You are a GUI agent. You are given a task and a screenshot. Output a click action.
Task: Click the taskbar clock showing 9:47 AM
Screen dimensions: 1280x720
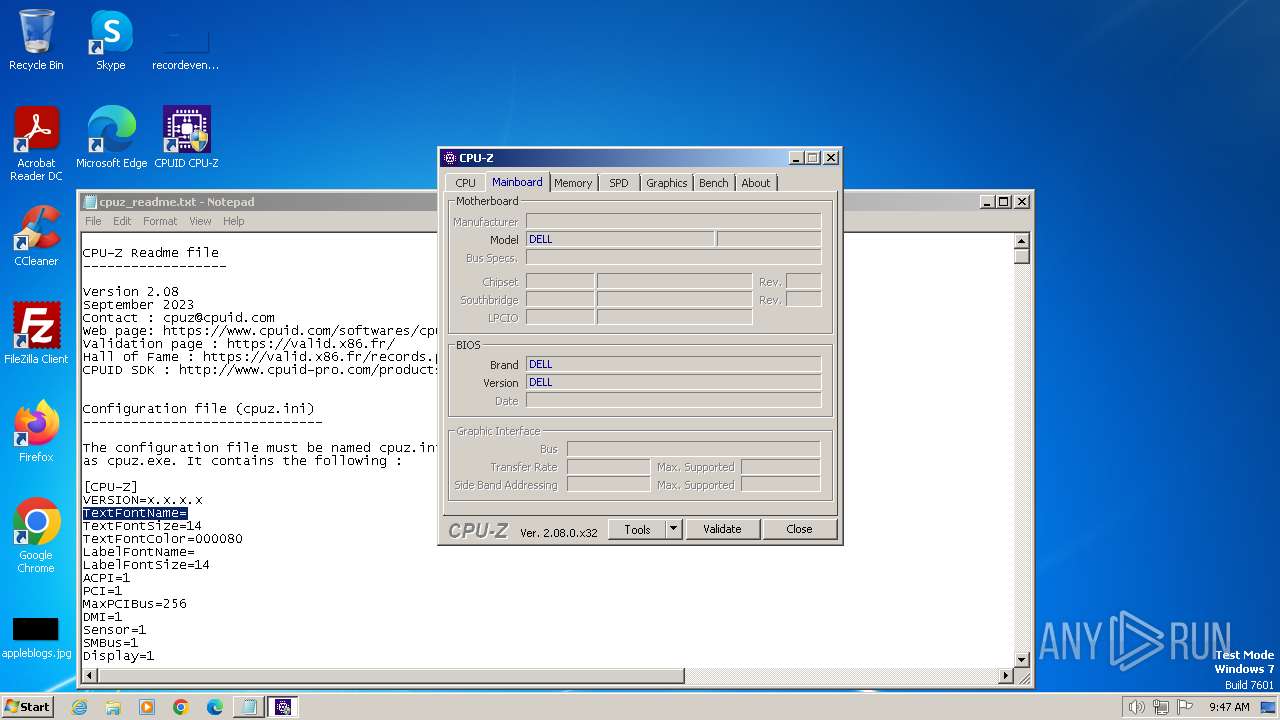(x=1229, y=707)
